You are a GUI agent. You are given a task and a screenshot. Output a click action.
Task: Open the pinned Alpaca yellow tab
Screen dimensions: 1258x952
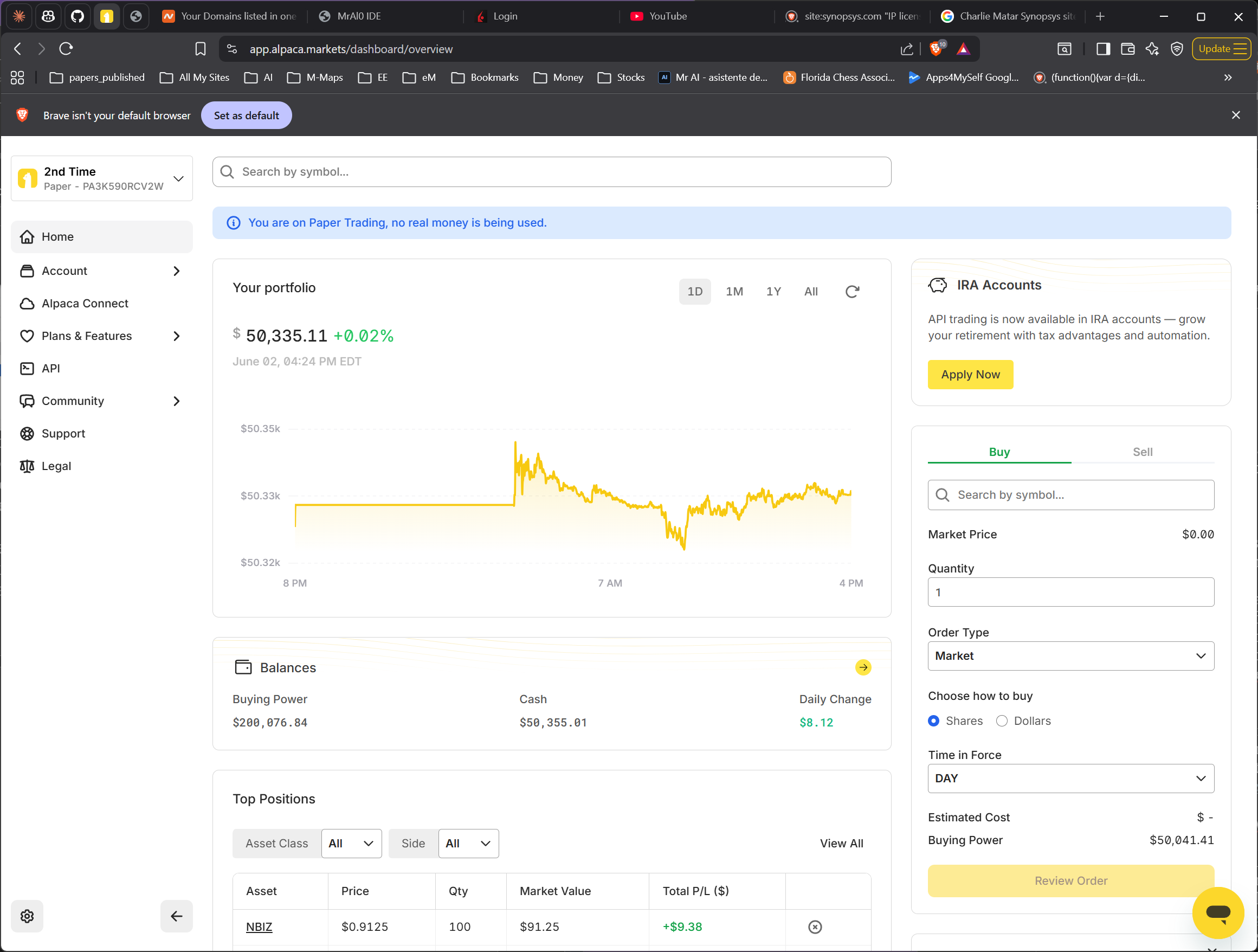point(106,16)
